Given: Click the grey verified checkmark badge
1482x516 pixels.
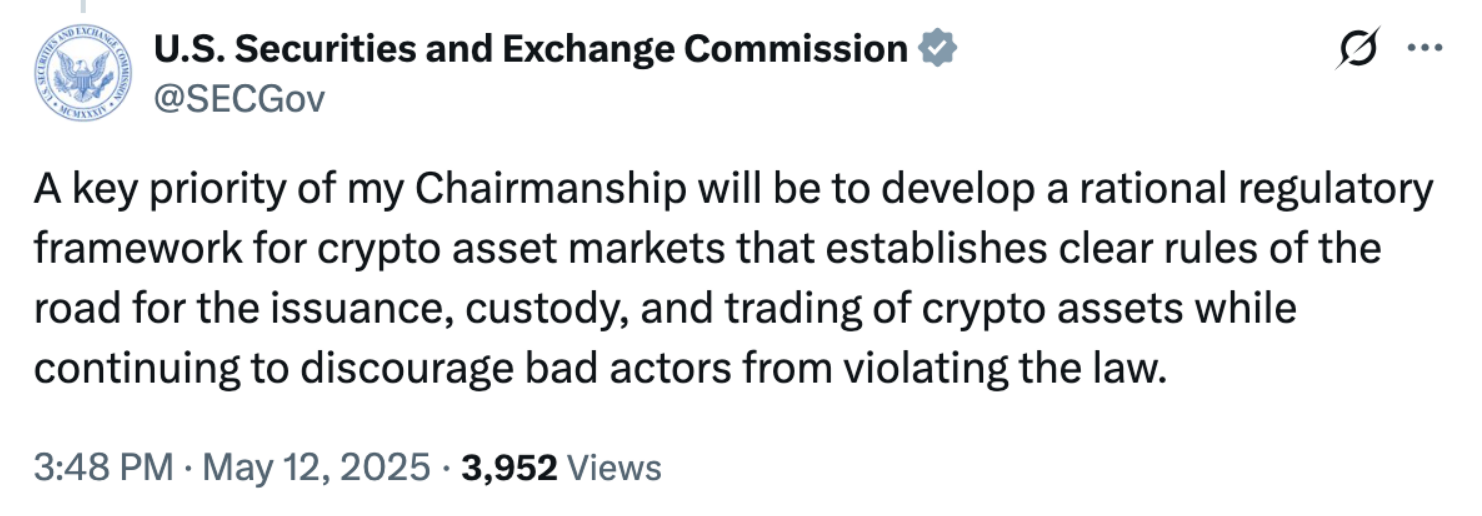Looking at the screenshot, I should pyautogui.click(x=937, y=48).
